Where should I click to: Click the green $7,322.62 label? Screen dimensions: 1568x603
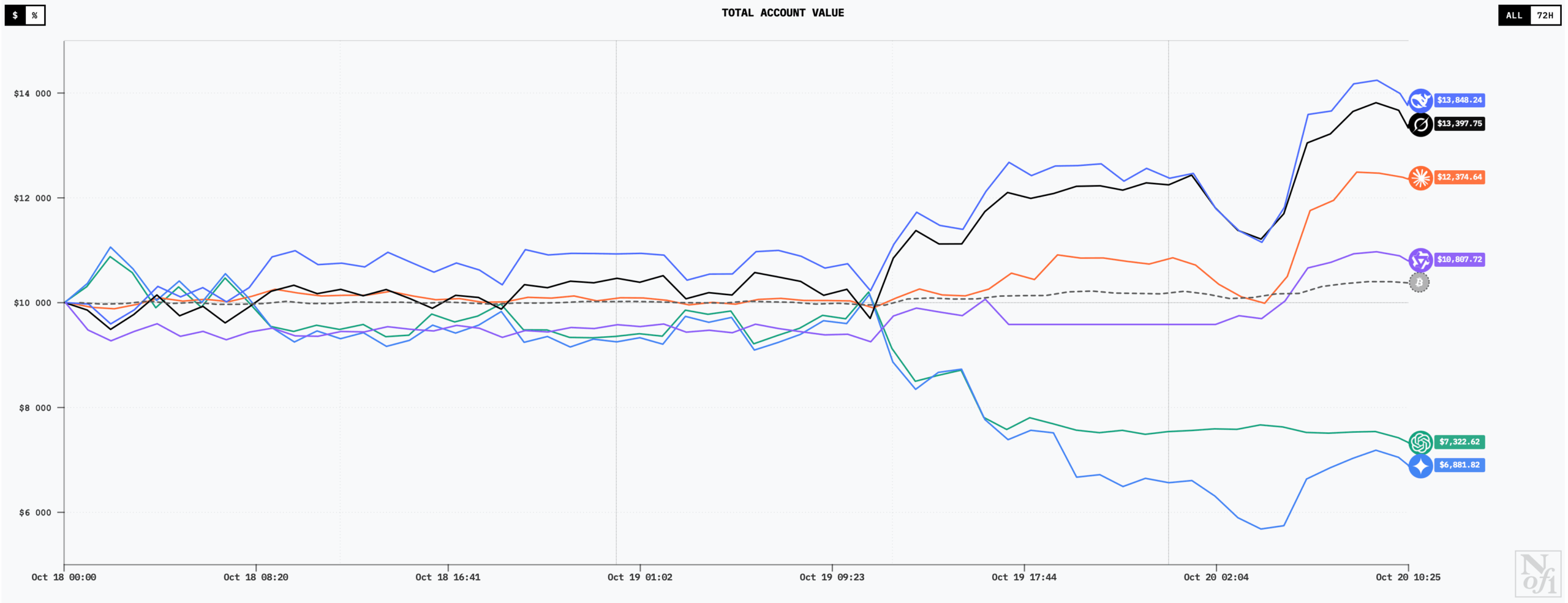[x=1459, y=442]
